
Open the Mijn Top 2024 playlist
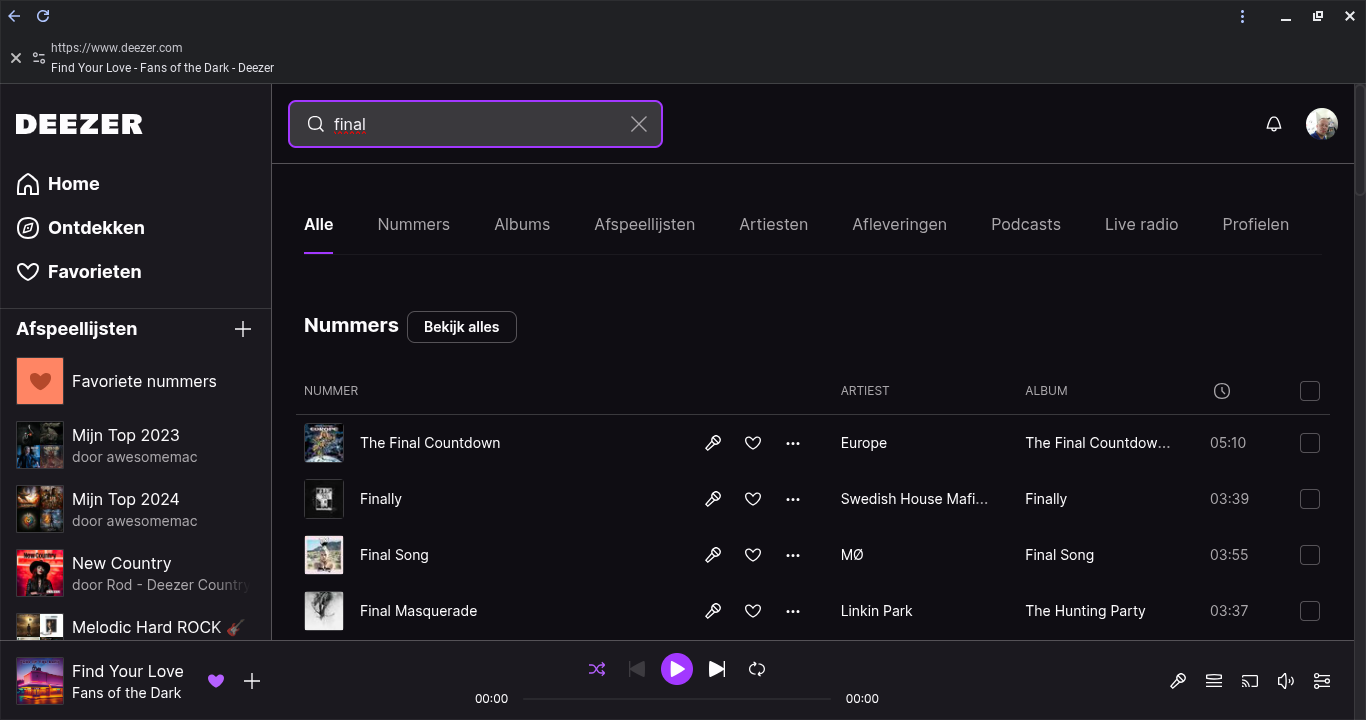[135, 509]
